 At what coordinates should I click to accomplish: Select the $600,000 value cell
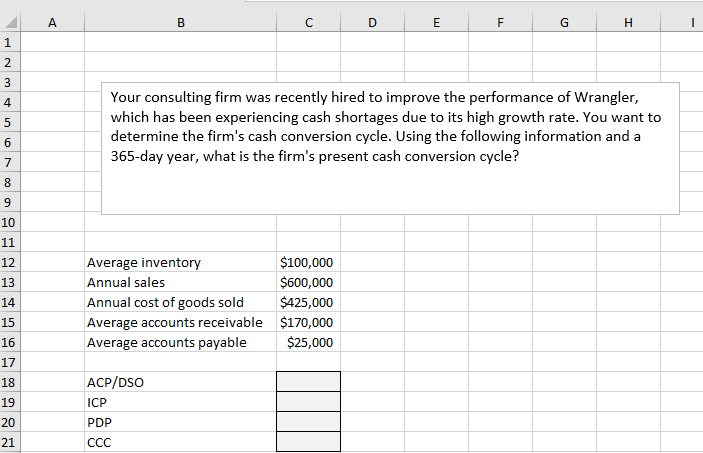(x=308, y=283)
